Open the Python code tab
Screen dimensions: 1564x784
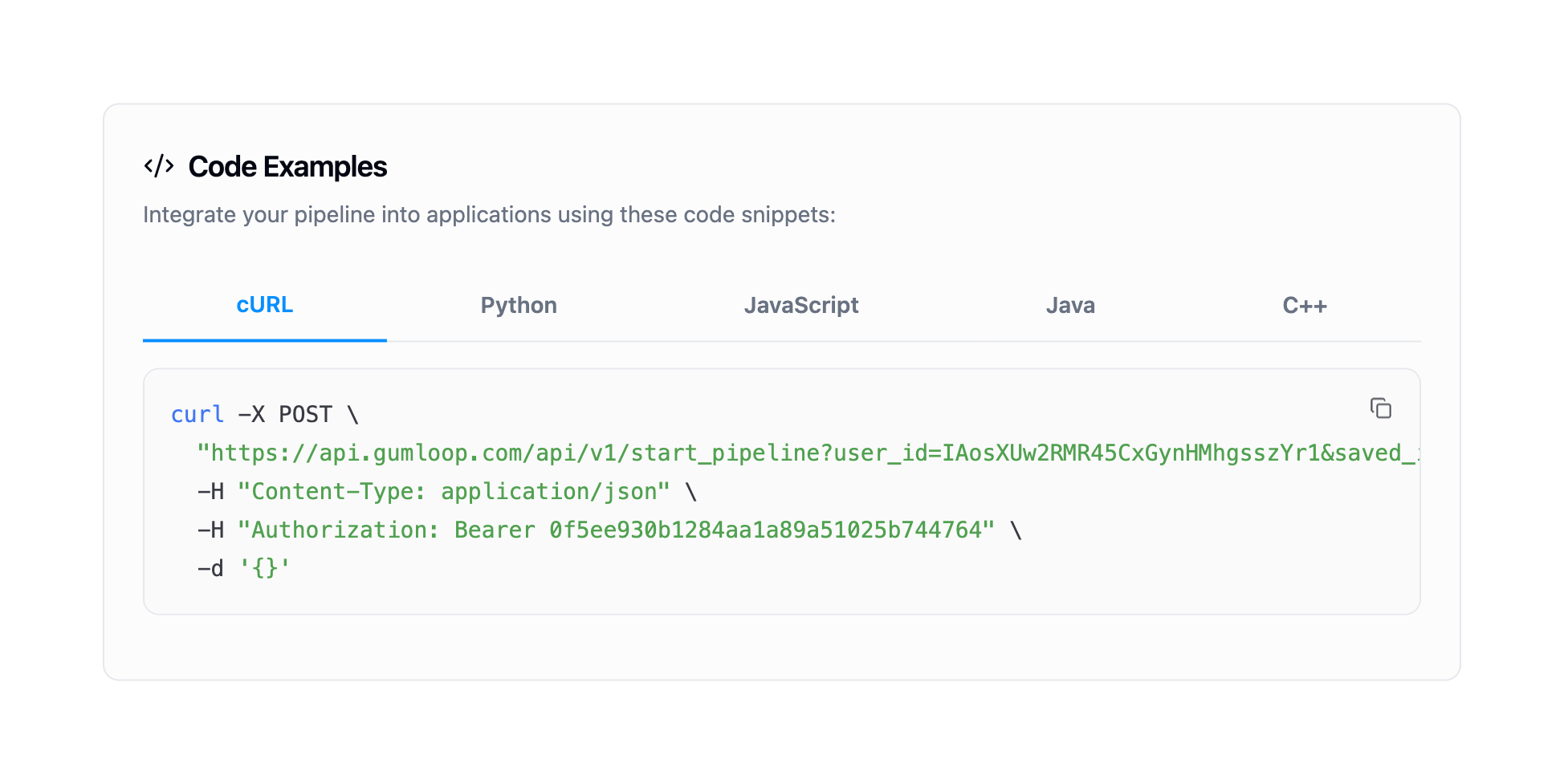click(x=519, y=306)
